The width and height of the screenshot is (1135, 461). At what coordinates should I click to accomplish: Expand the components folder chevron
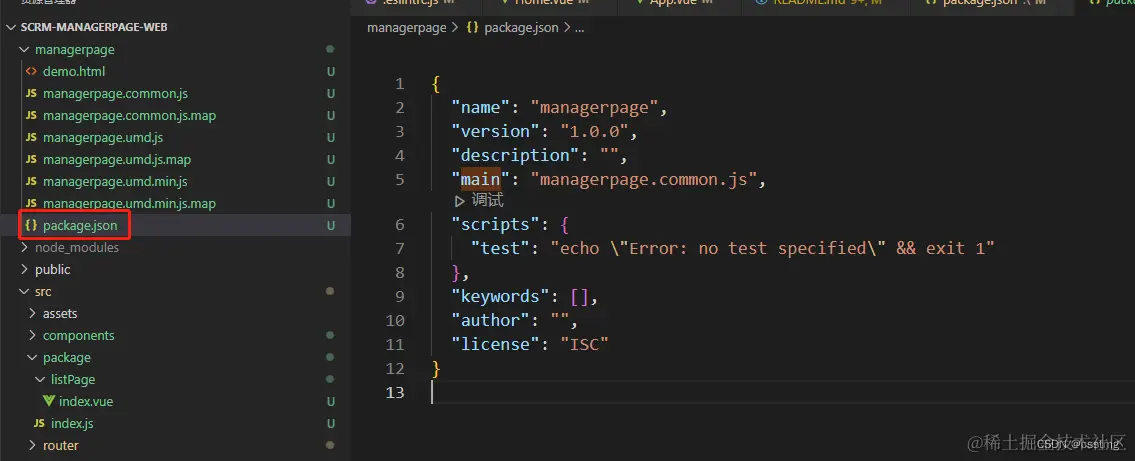(x=32, y=335)
